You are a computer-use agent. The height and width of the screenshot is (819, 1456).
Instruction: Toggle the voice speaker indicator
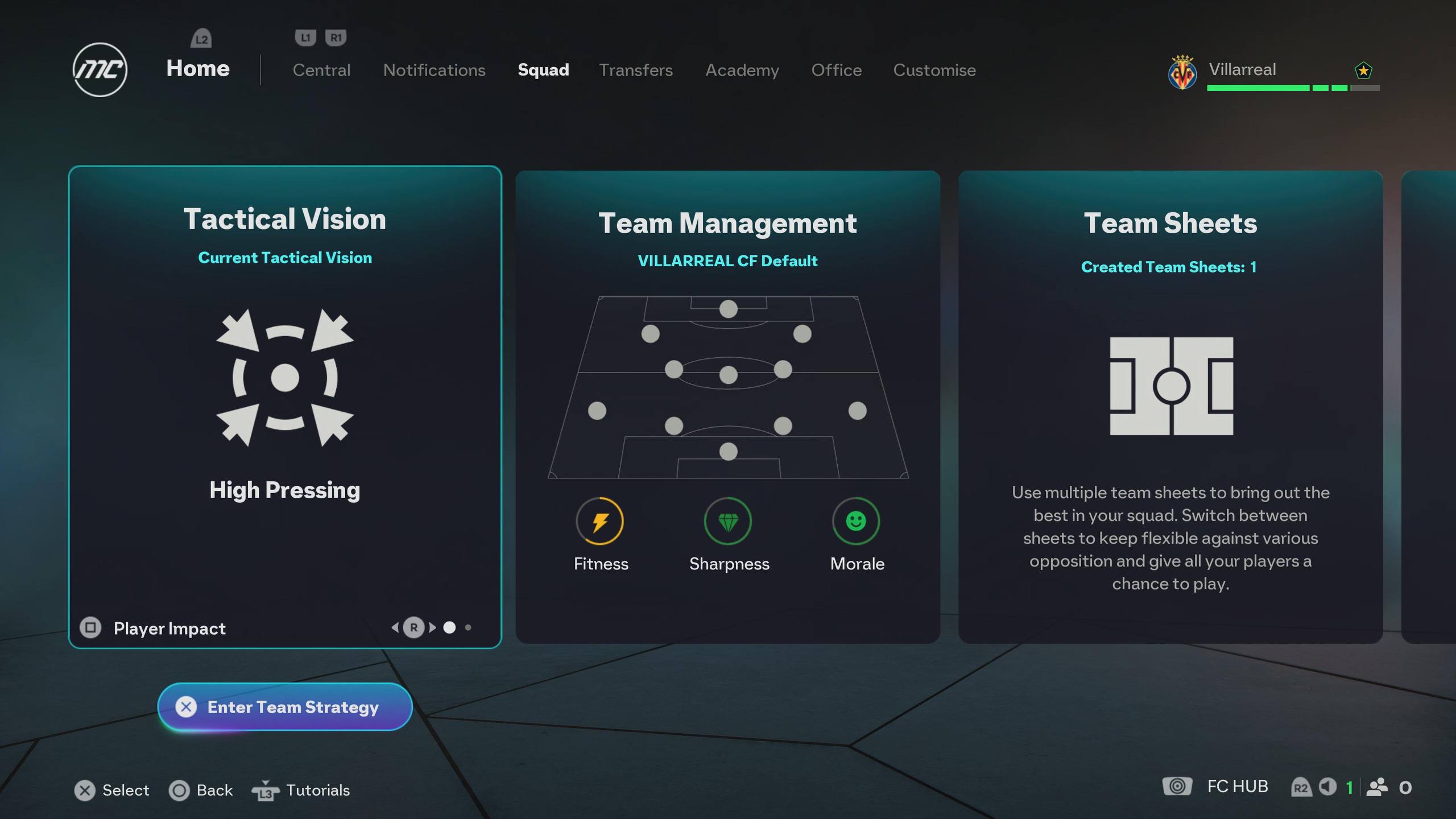[1327, 787]
